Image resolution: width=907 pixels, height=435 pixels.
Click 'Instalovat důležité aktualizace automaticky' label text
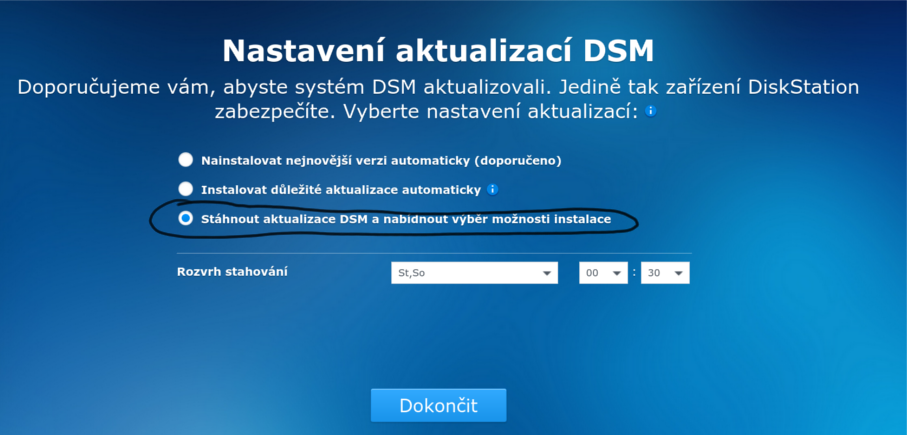[x=341, y=190]
